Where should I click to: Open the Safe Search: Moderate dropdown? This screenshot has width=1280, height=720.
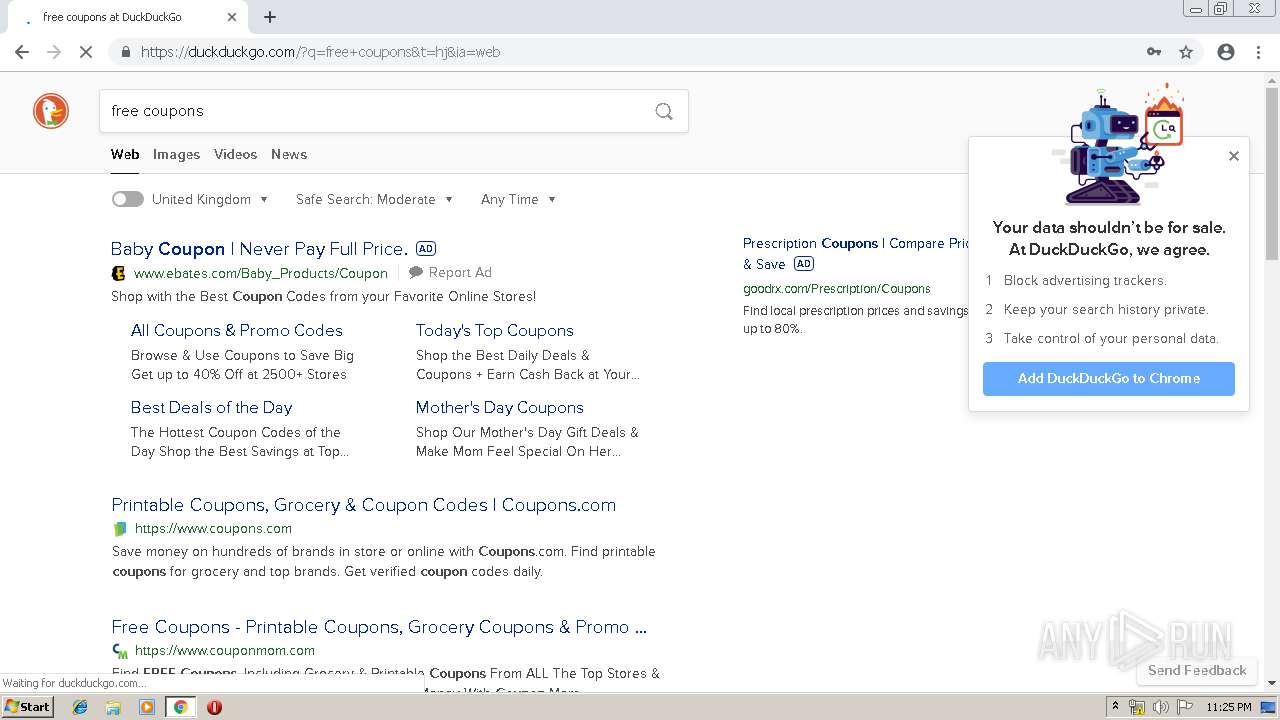coord(374,200)
